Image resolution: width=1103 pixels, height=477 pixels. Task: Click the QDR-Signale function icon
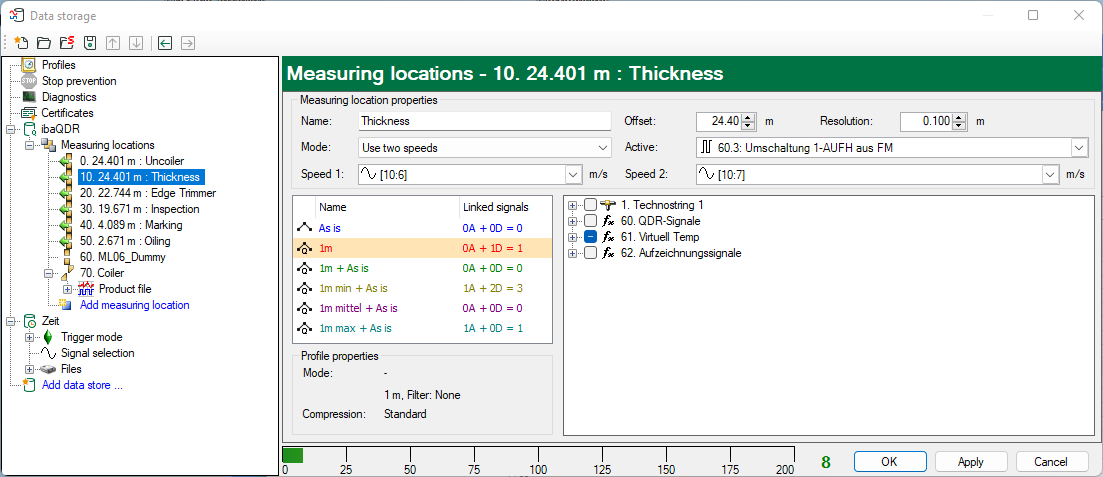pos(609,221)
